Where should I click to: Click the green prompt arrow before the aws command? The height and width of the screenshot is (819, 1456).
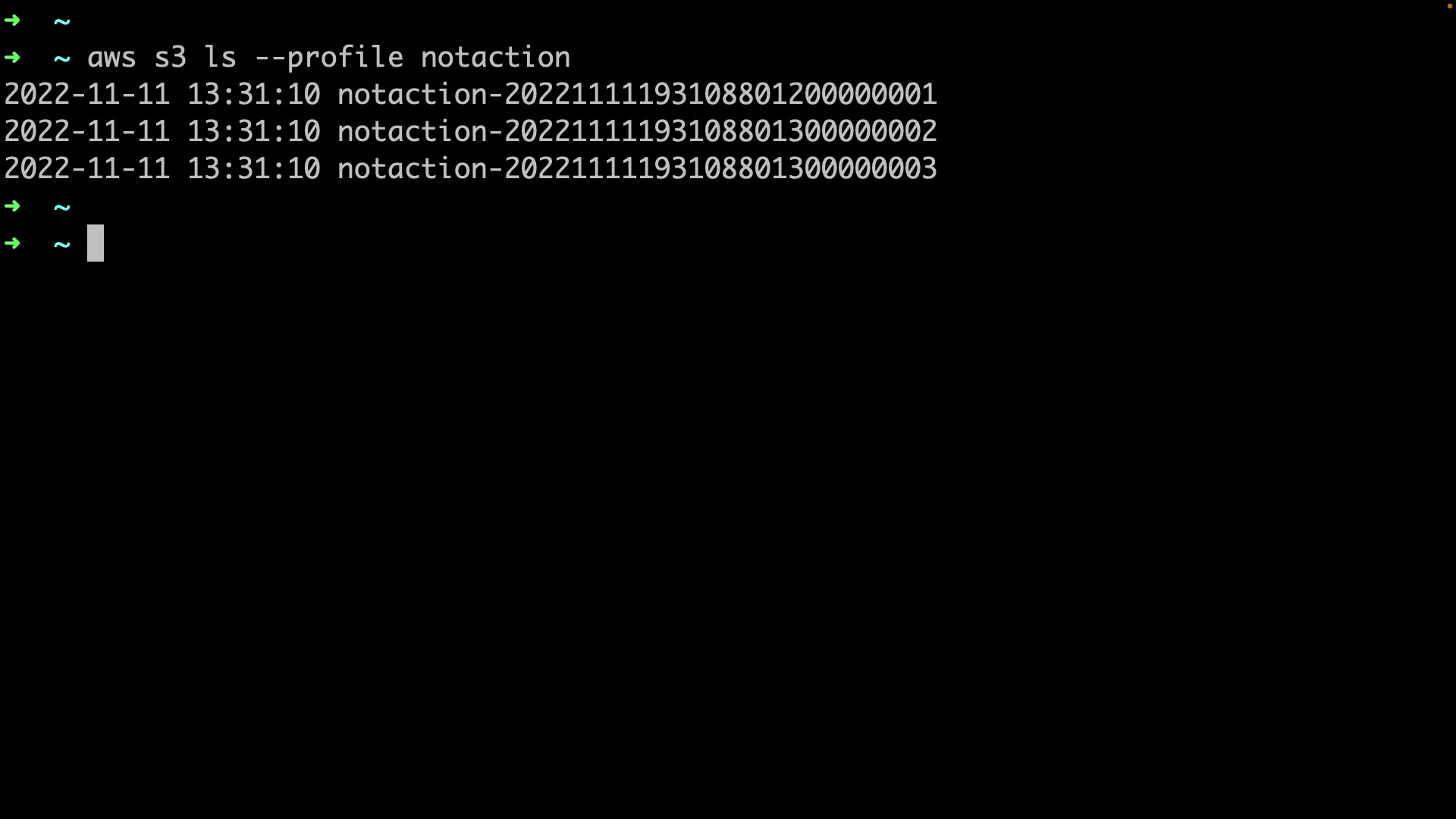pyautogui.click(x=12, y=58)
